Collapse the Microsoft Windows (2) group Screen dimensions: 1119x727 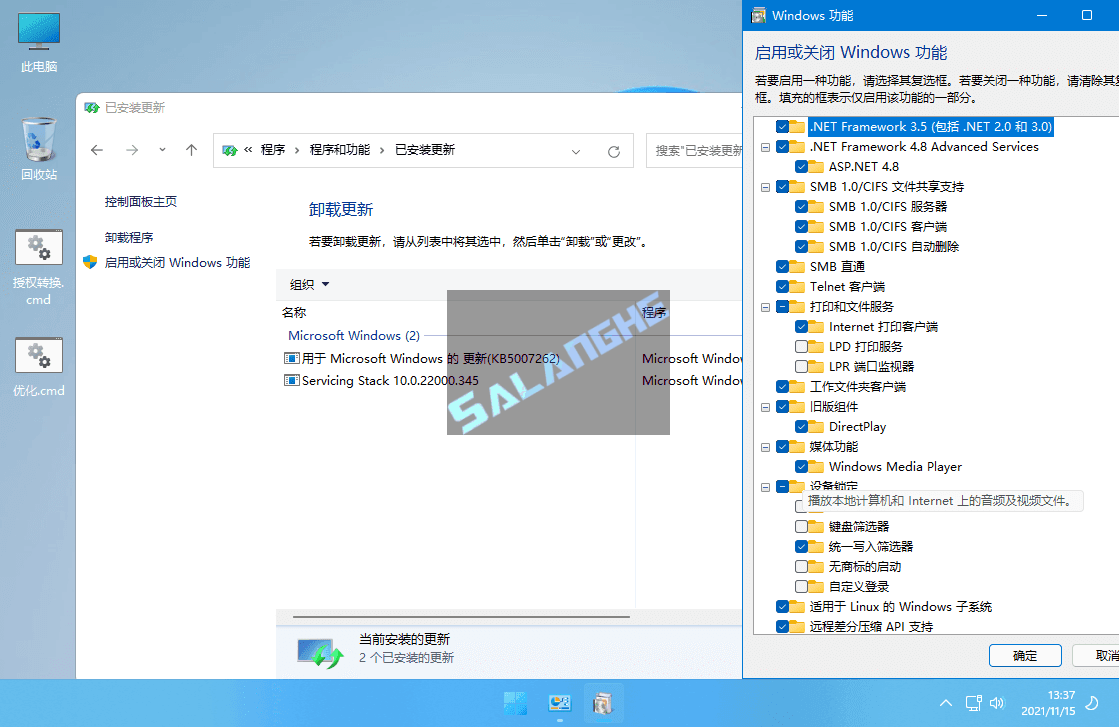click(353, 335)
